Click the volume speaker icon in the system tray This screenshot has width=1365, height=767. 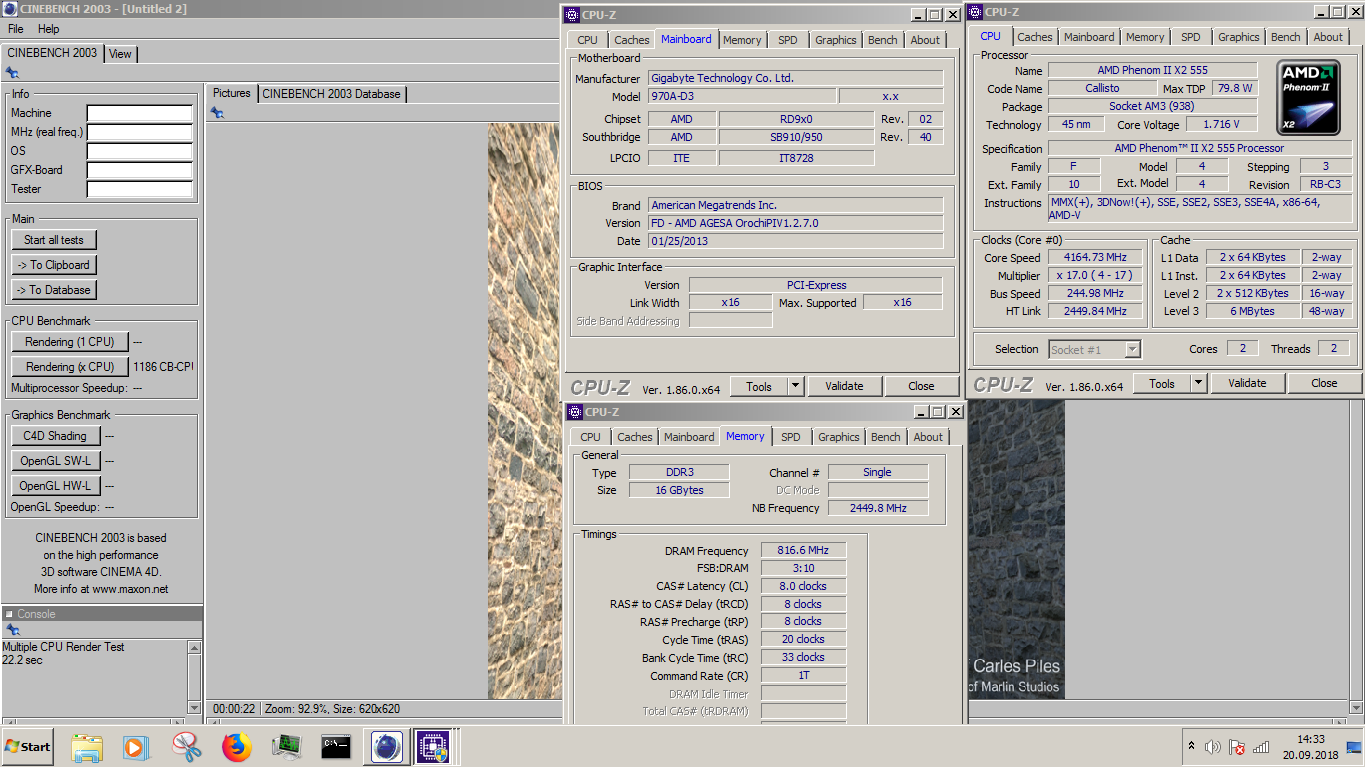[x=1213, y=747]
